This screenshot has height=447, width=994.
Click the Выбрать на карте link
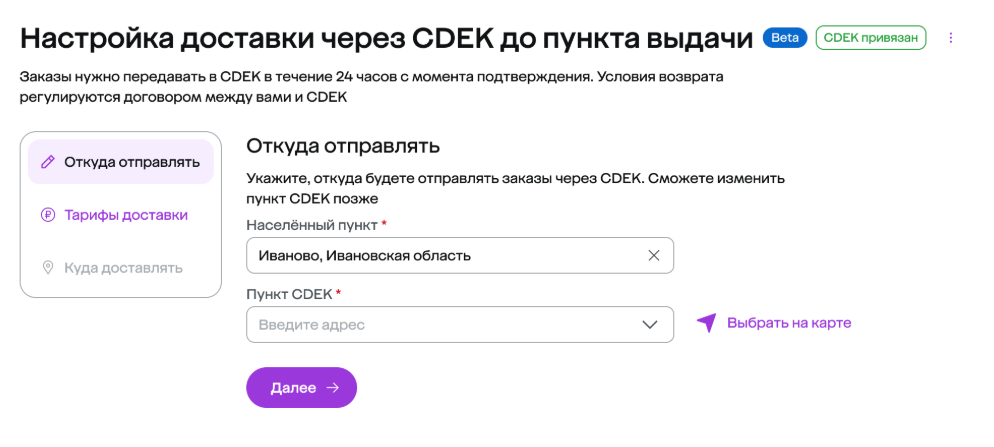pos(789,323)
